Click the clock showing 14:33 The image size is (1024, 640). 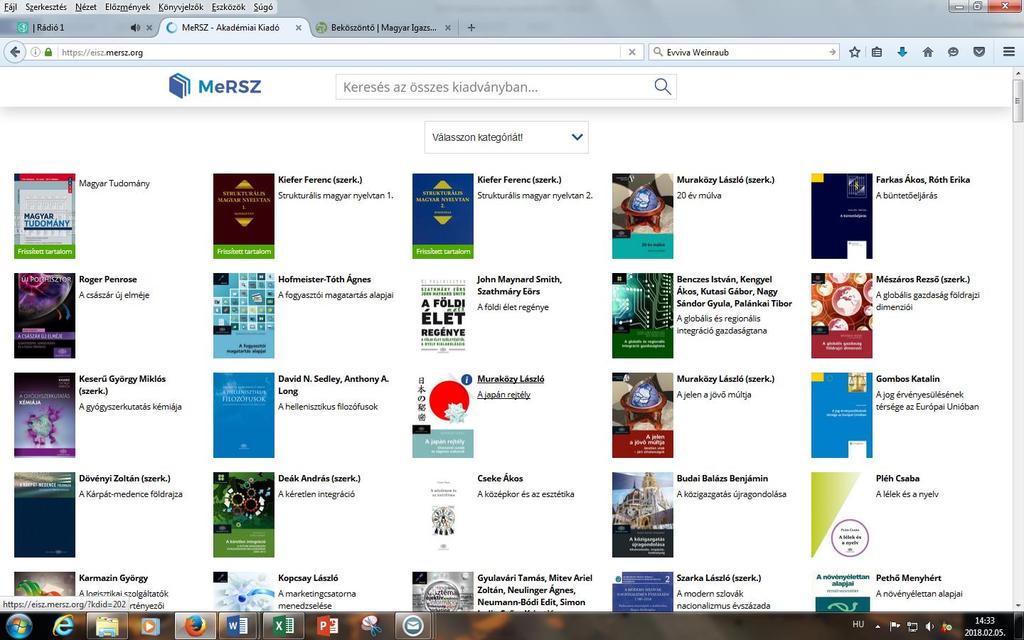(984, 620)
